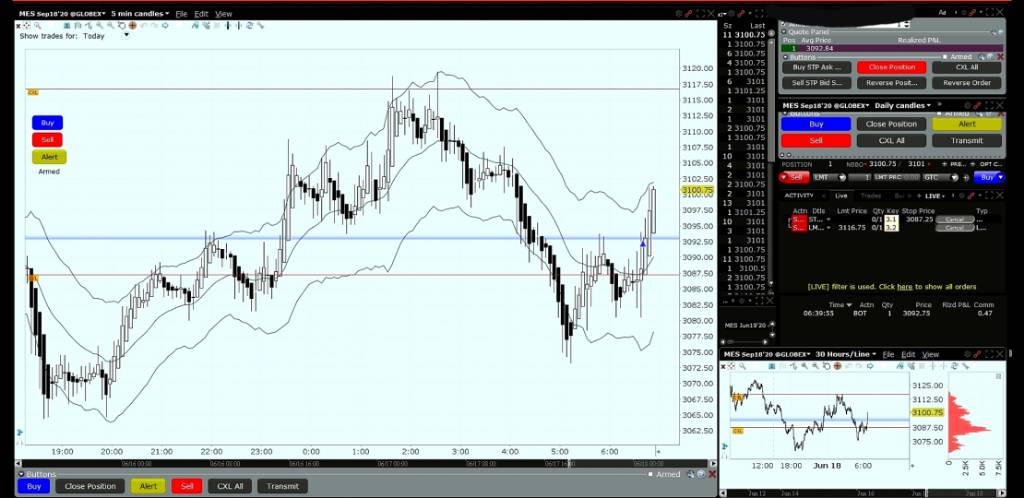This screenshot has width=1024, height=498.
Task: Click the plus icon next to GTC
Action: click(966, 178)
